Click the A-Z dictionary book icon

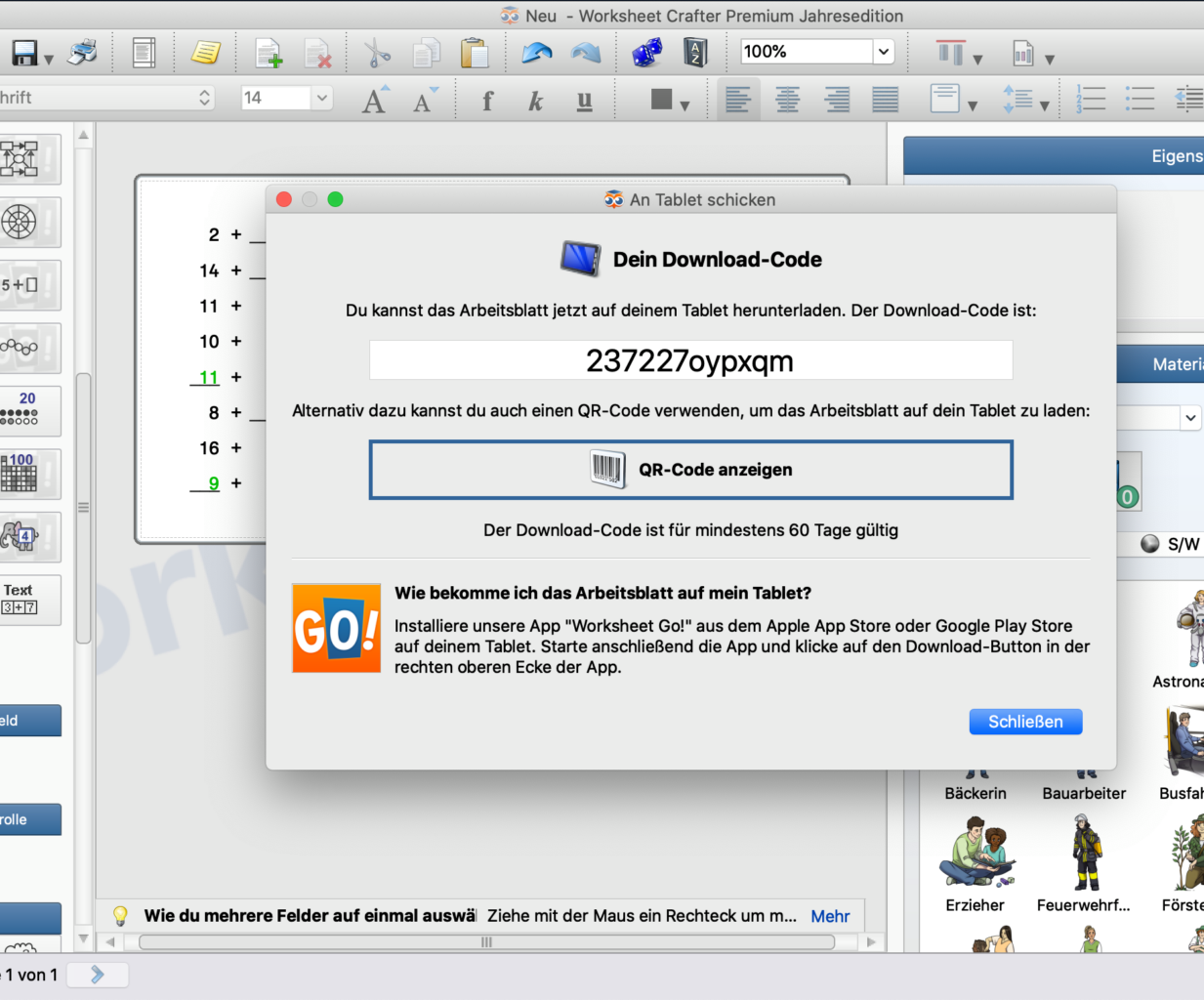pyautogui.click(x=695, y=53)
